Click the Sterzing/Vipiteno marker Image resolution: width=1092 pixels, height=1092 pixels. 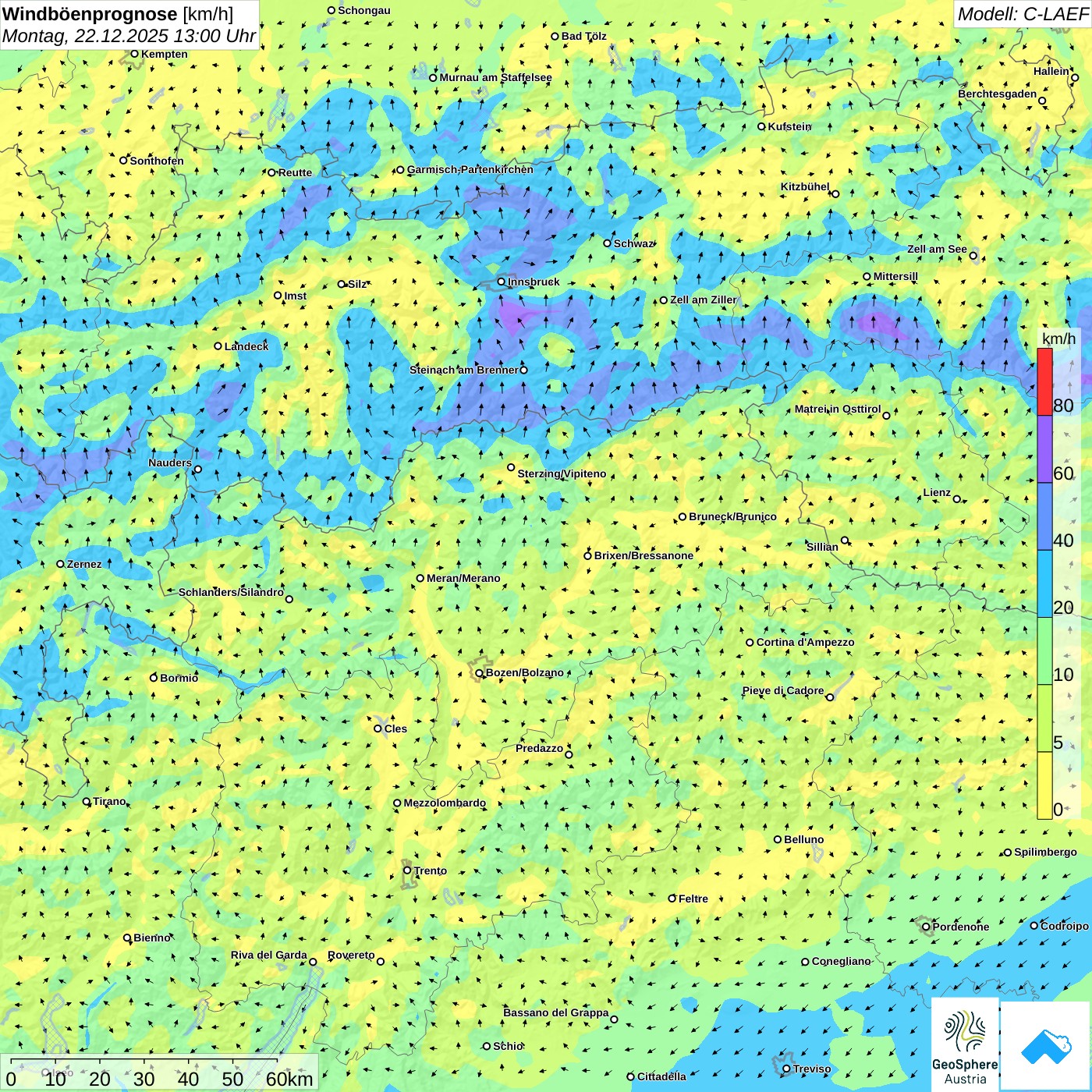point(511,467)
